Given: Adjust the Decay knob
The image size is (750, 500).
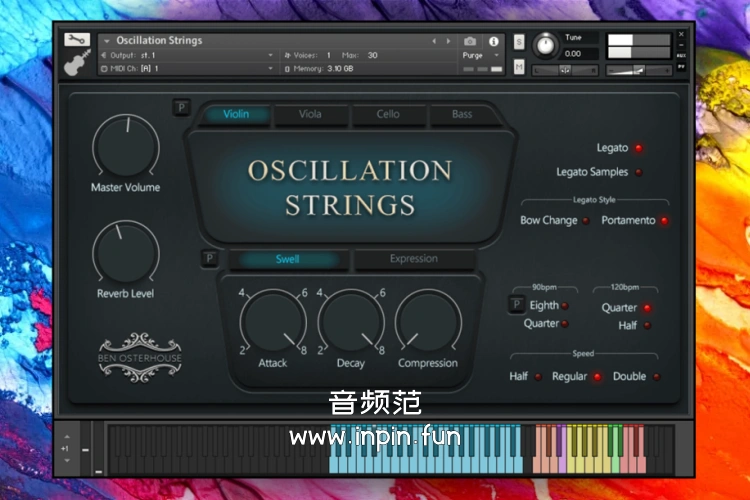Looking at the screenshot, I should pos(351,322).
